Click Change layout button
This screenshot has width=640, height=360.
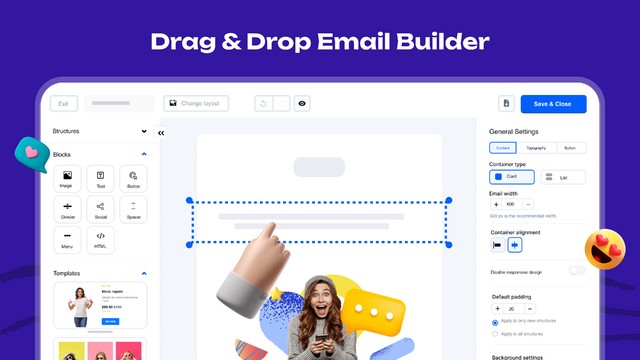click(196, 103)
